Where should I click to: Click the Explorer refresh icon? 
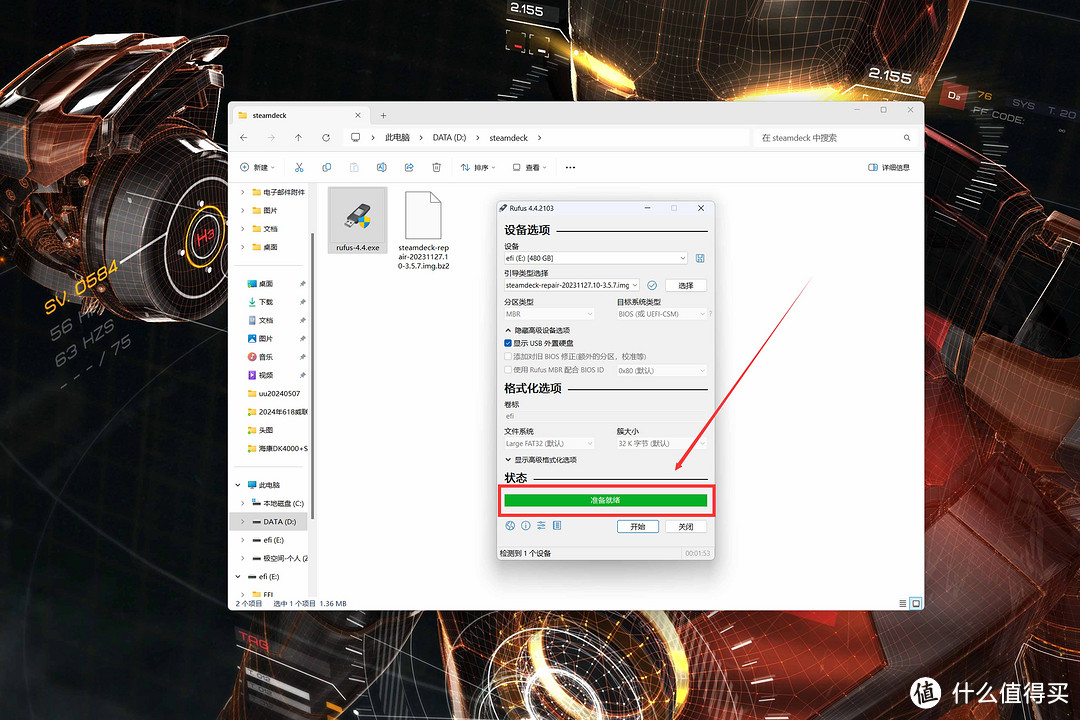(326, 138)
